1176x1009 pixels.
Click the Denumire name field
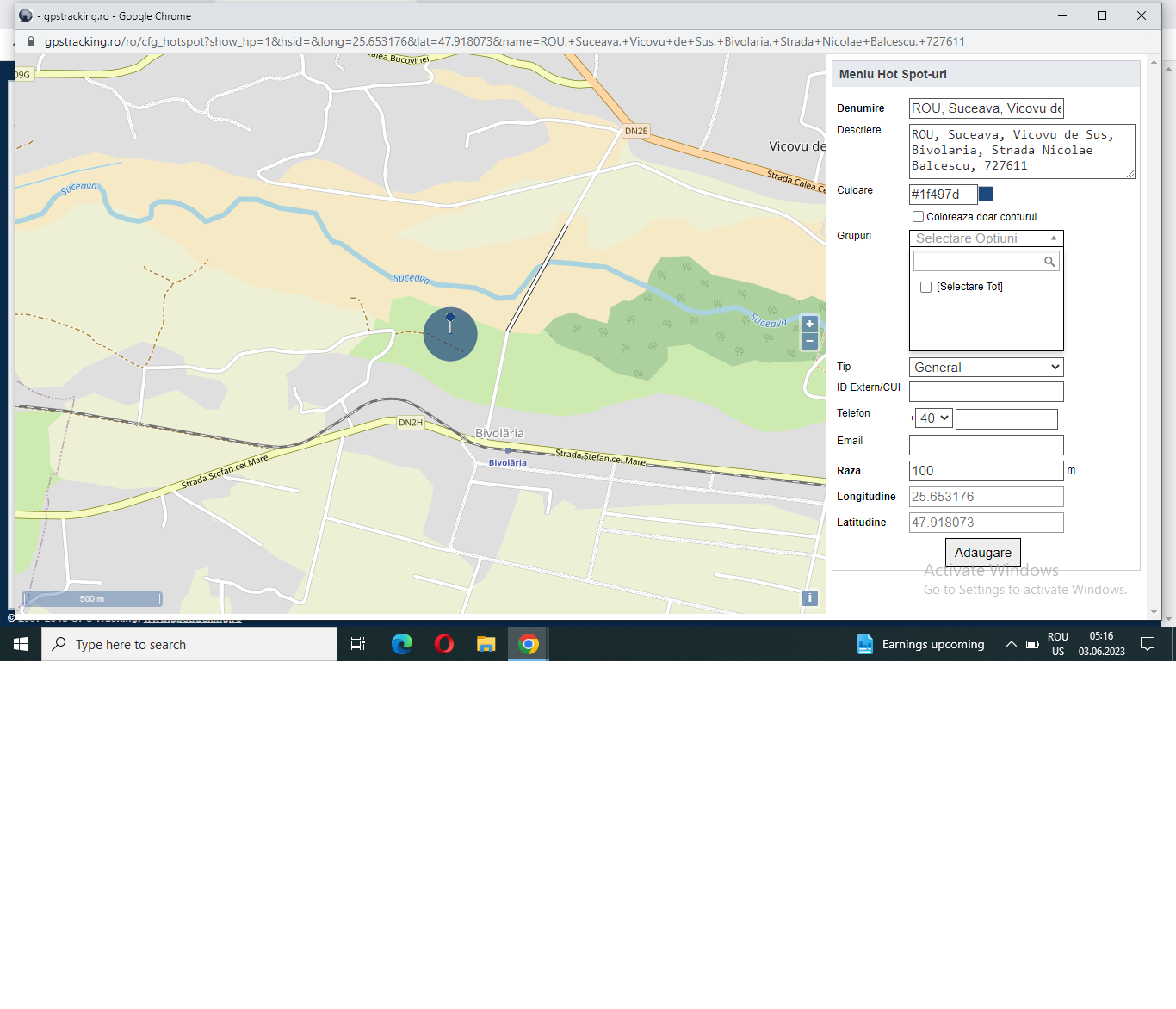tap(987, 108)
